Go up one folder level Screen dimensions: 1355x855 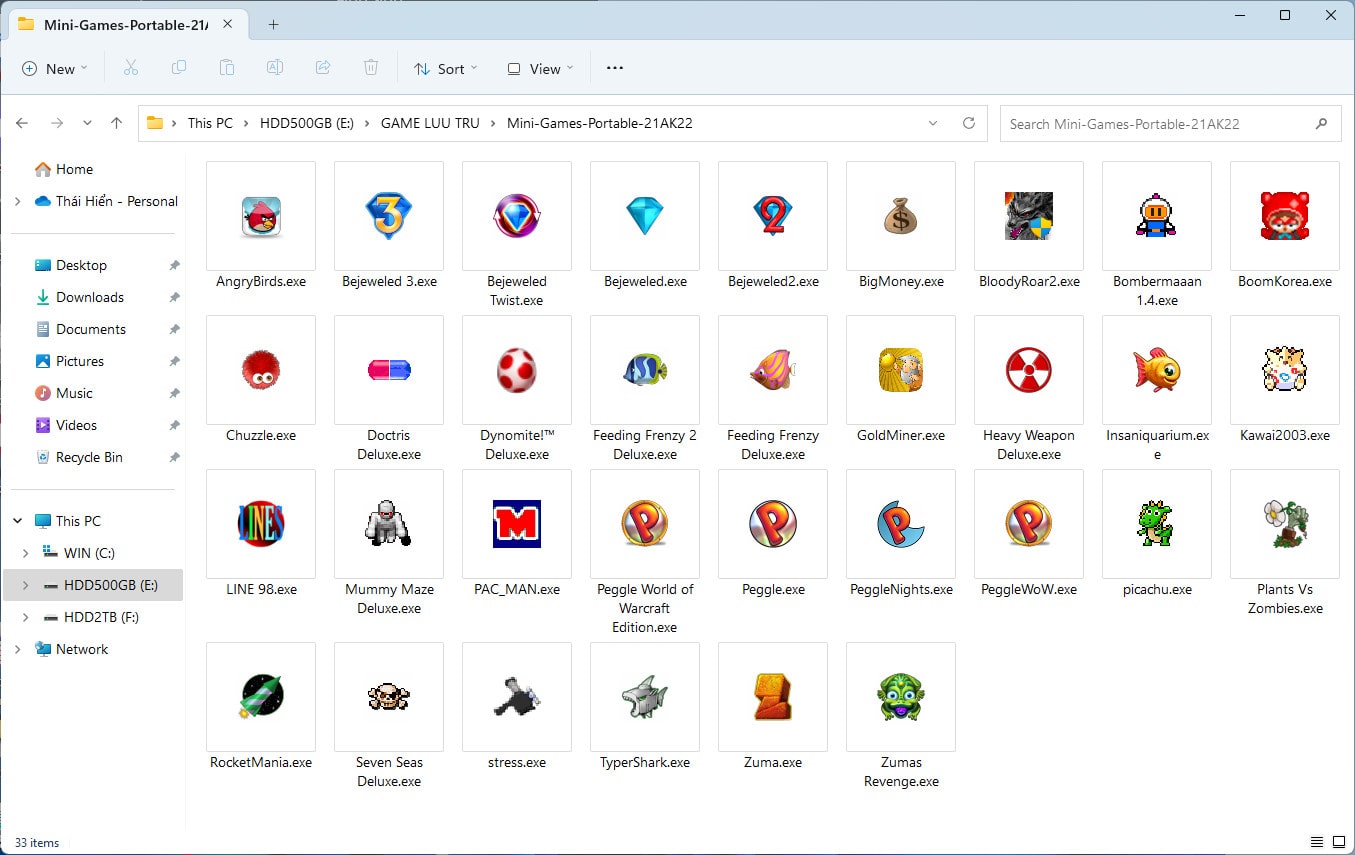coord(117,123)
